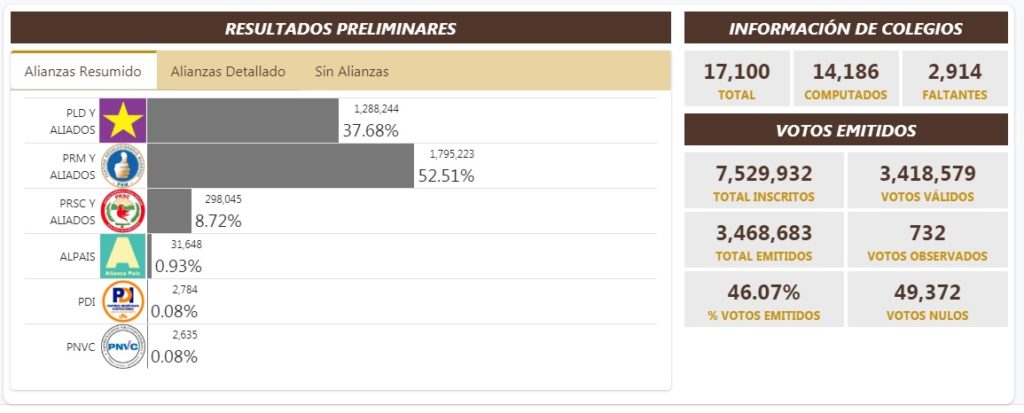Image resolution: width=1024 pixels, height=413 pixels.
Task: Click the PRSC red party logo
Action: tap(123, 211)
